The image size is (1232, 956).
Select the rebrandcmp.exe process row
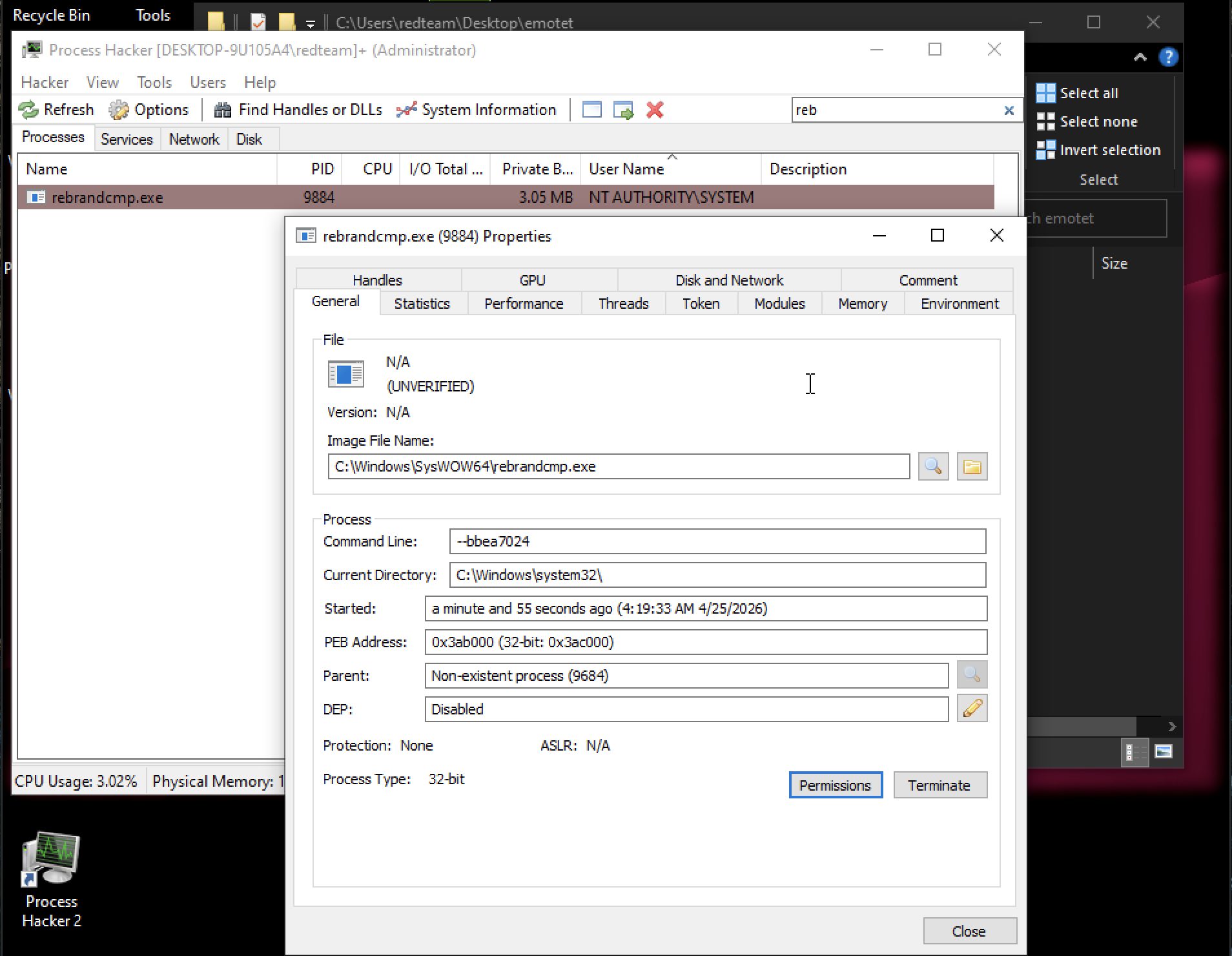point(506,197)
